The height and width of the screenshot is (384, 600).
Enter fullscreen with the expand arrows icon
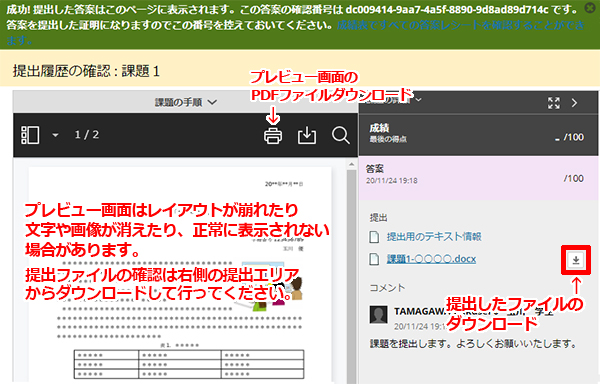(553, 103)
